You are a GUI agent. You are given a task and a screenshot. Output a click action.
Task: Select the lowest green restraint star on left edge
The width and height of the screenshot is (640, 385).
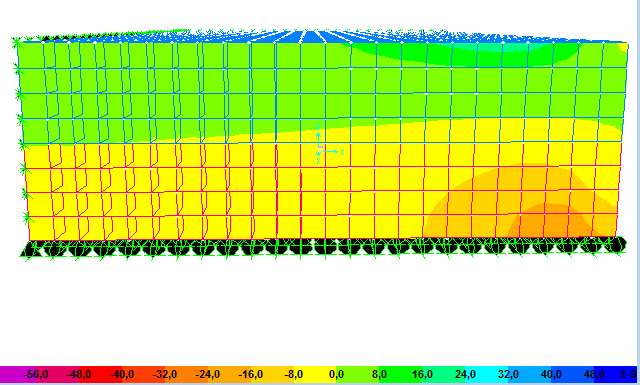(27, 218)
